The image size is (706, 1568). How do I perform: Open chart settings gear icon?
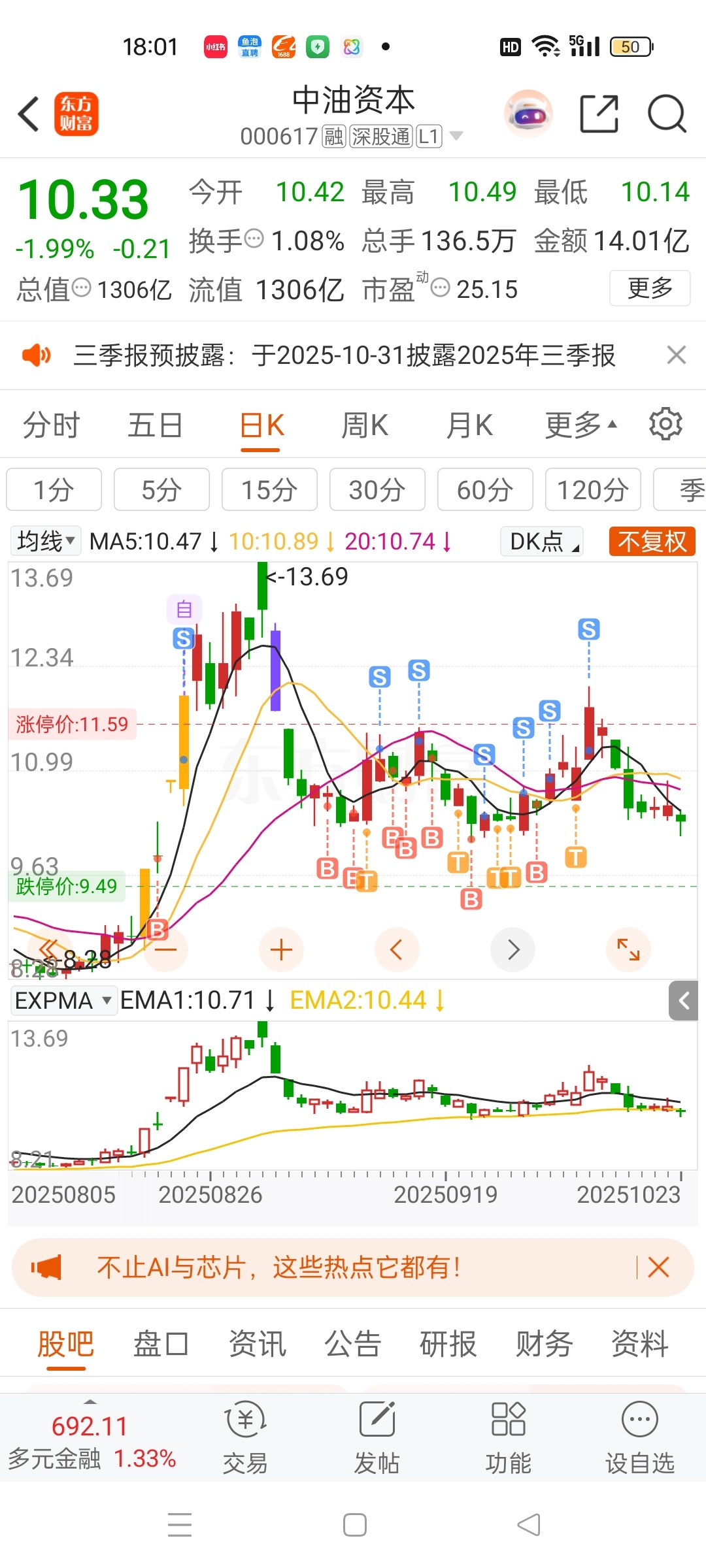665,425
